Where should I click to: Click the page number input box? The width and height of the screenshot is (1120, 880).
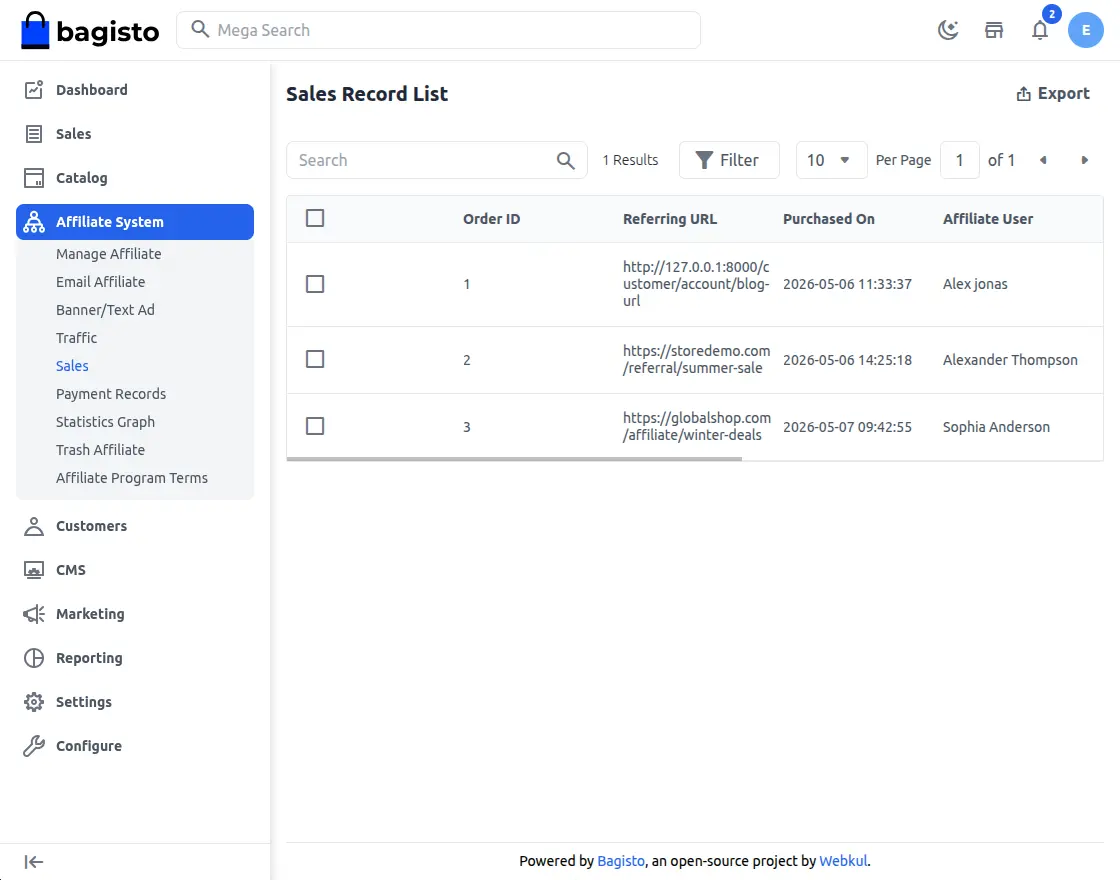click(959, 160)
